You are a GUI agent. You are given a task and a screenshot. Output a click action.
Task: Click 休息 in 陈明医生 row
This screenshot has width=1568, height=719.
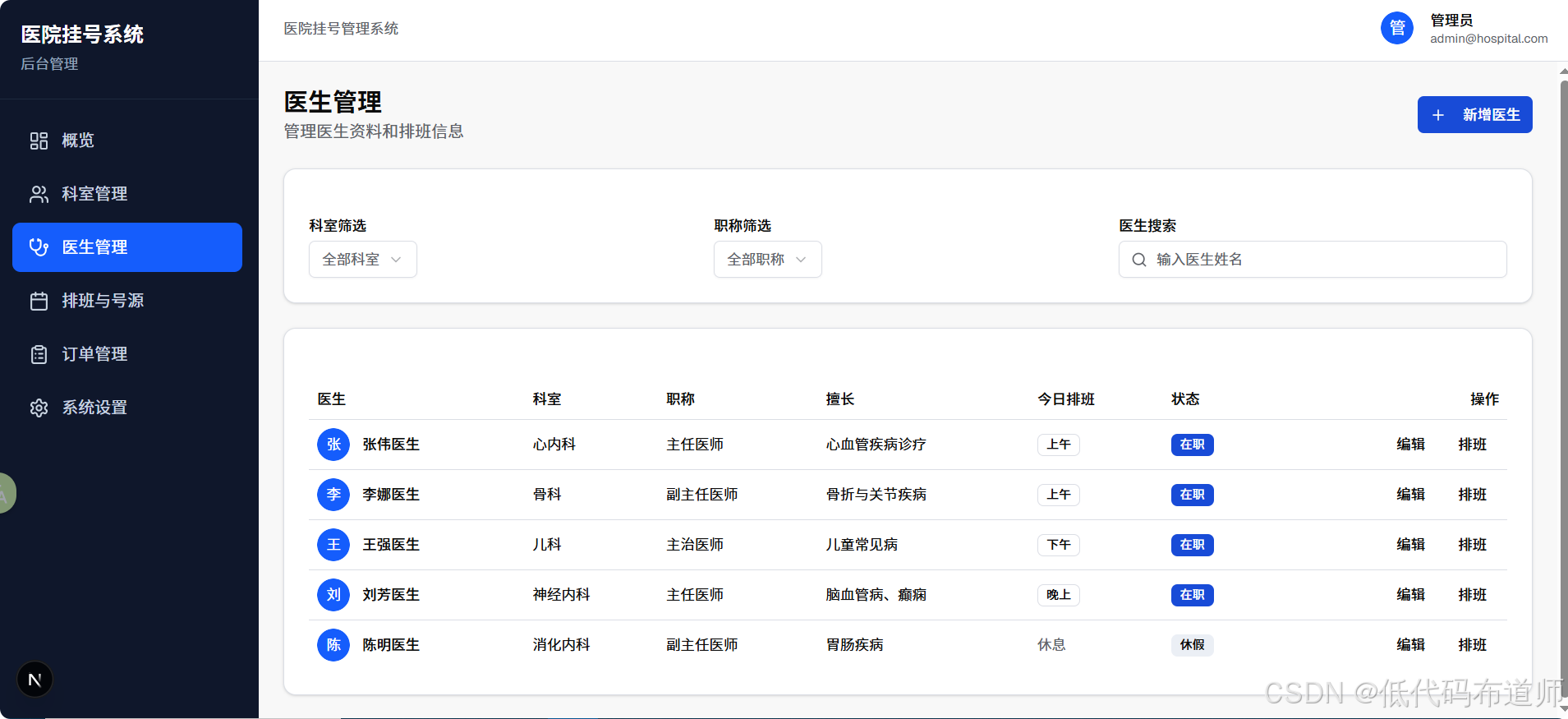click(1051, 645)
